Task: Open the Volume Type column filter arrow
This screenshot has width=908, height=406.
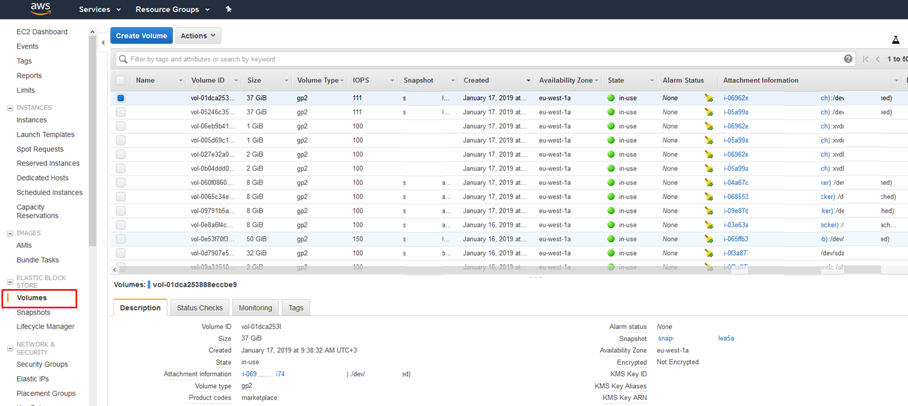Action: 342,81
